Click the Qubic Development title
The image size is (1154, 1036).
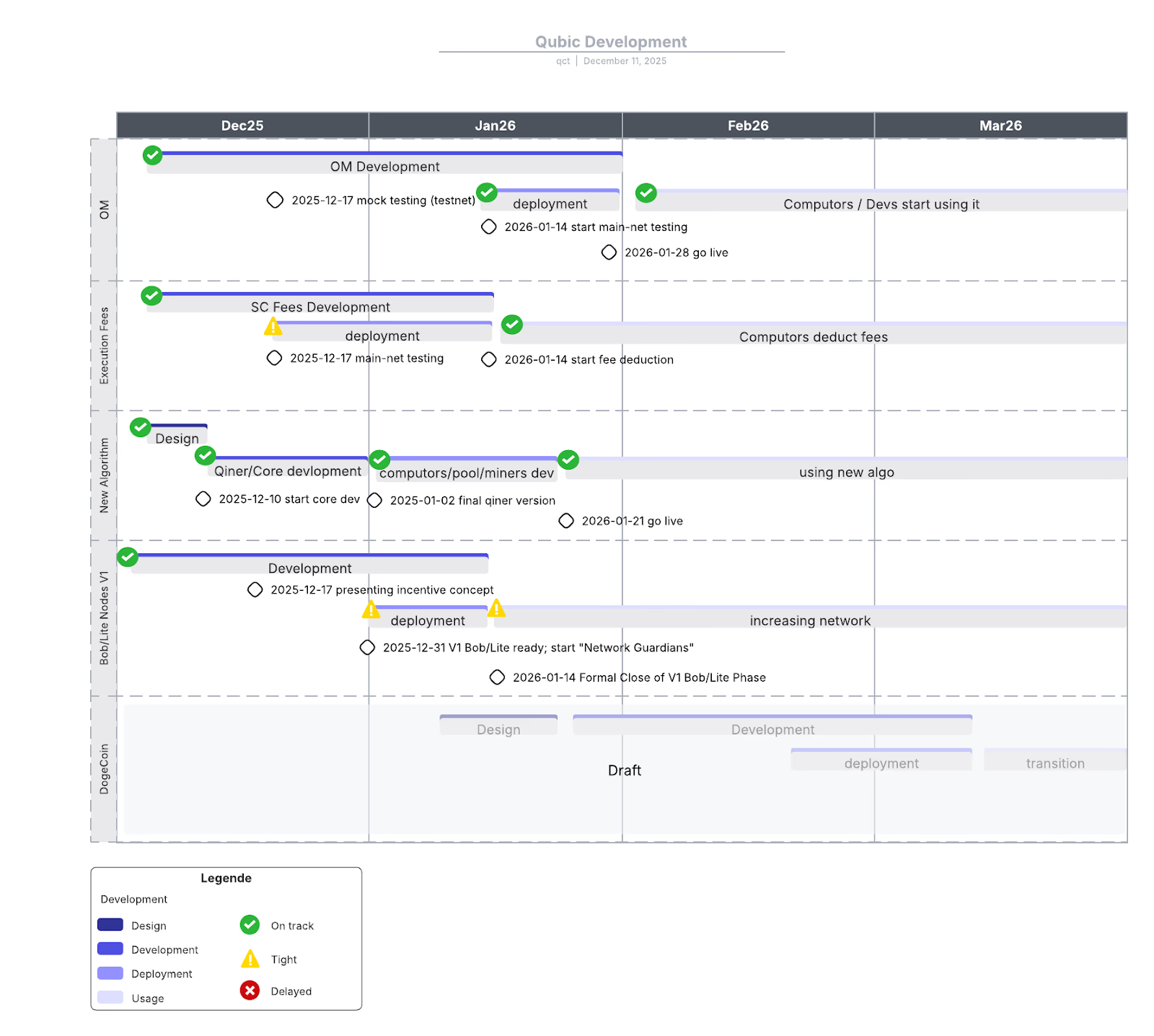[610, 42]
